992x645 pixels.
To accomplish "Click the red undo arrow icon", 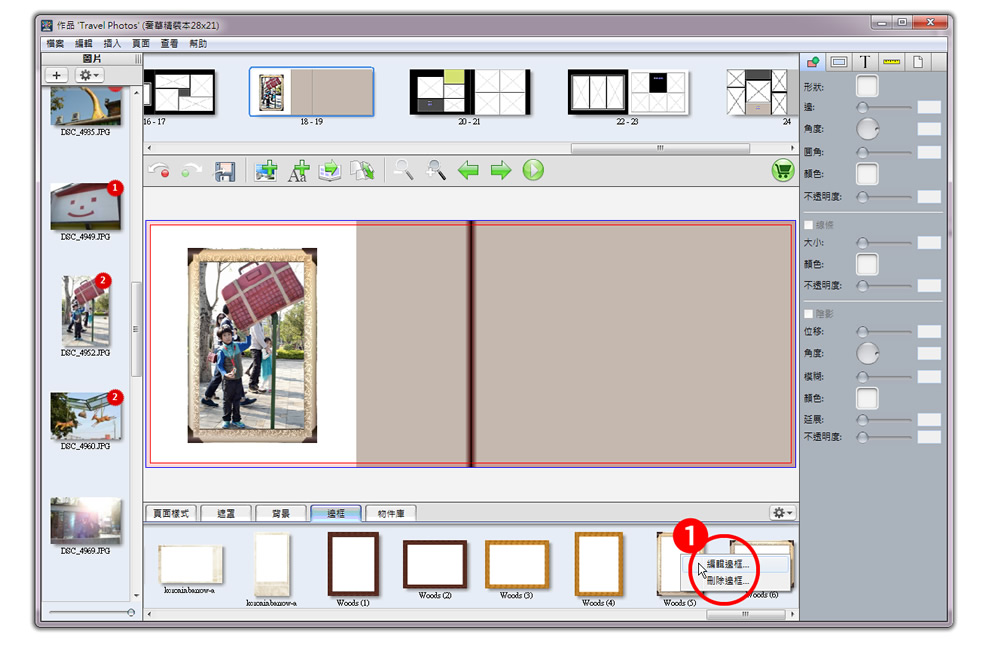I will click(159, 171).
